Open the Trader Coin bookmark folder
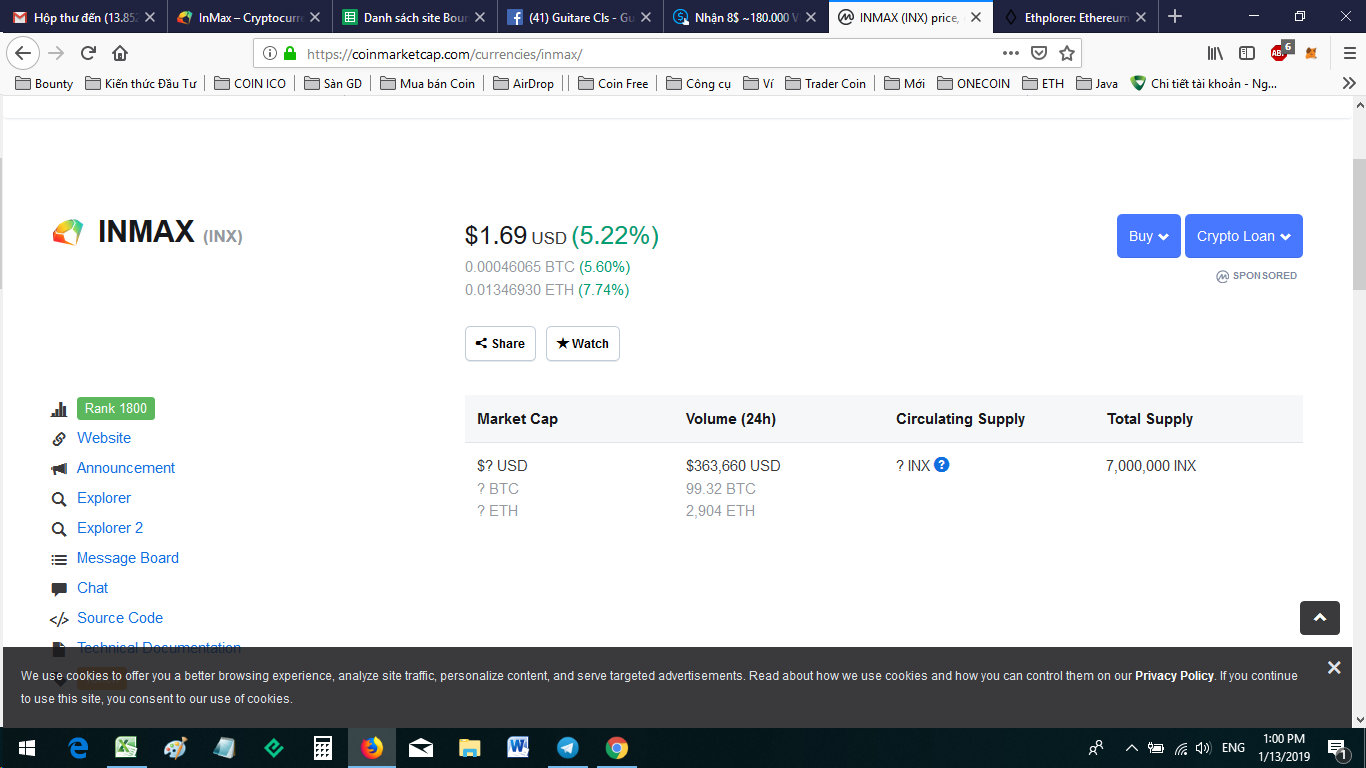 (x=826, y=83)
